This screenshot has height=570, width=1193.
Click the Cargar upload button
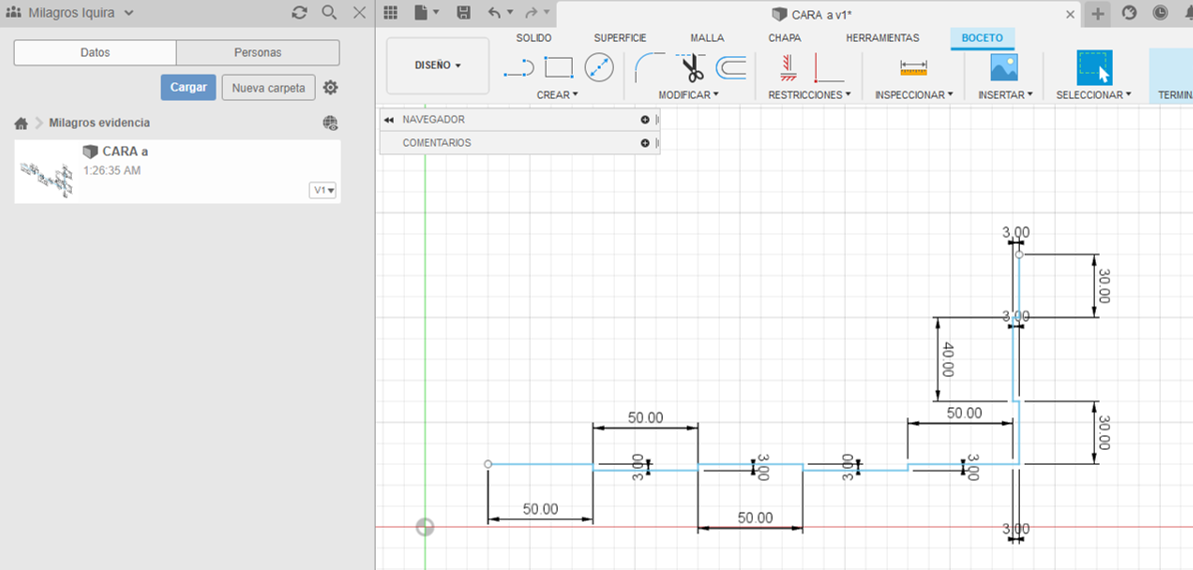pyautogui.click(x=189, y=88)
